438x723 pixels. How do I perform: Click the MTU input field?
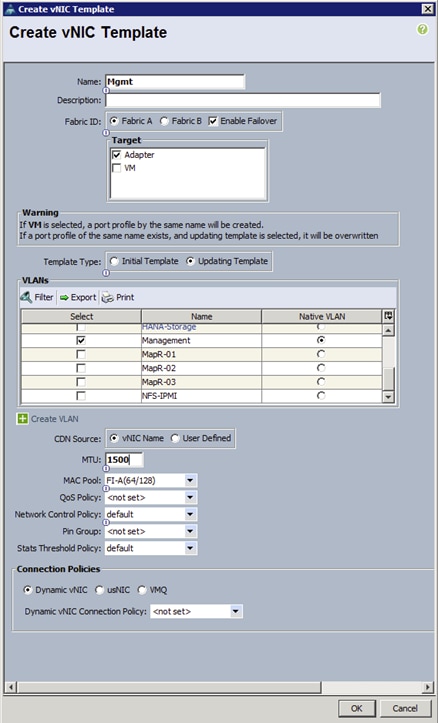(x=124, y=460)
